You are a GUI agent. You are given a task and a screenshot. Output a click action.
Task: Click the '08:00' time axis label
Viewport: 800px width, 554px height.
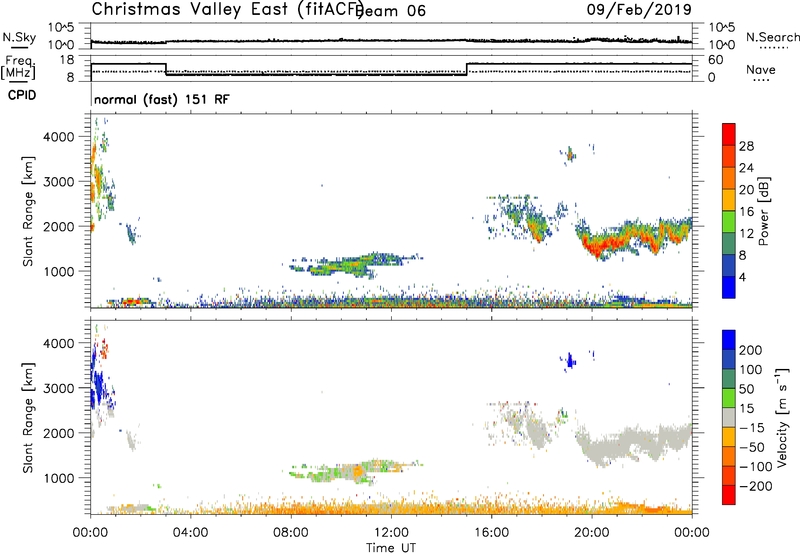tap(291, 533)
